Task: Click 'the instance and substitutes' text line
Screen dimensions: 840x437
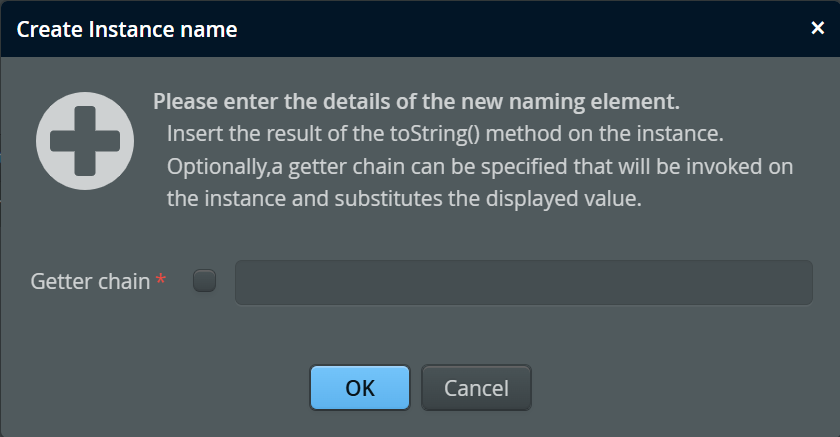Action: tap(404, 199)
